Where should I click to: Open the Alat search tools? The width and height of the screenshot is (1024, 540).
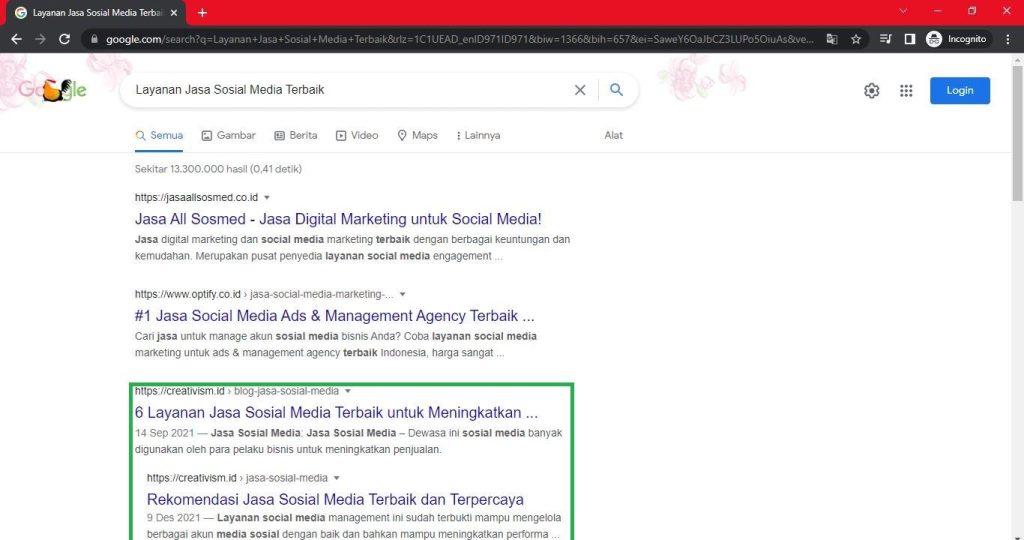pos(613,136)
